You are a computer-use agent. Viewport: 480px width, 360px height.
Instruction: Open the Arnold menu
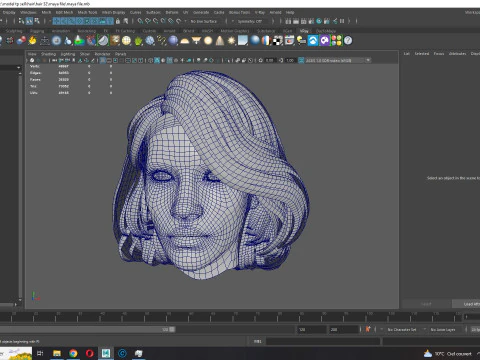(x=275, y=12)
